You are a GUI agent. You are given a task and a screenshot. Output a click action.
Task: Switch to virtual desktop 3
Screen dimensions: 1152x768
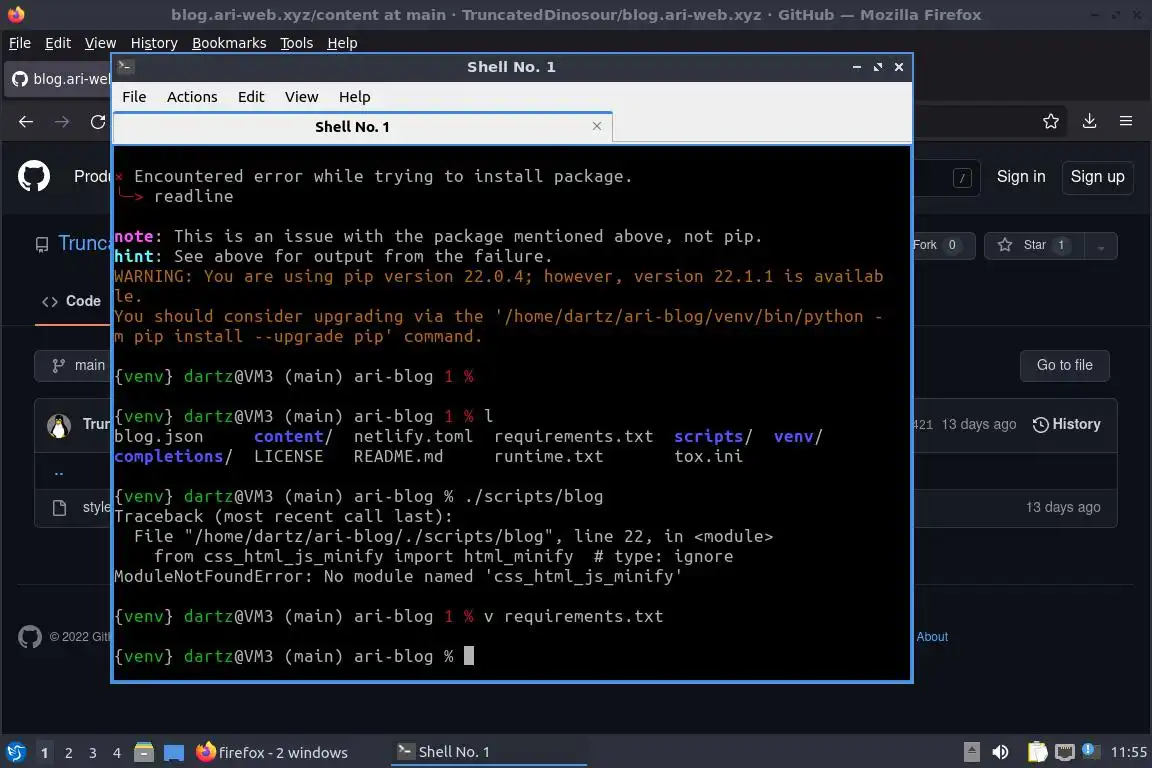click(x=93, y=753)
